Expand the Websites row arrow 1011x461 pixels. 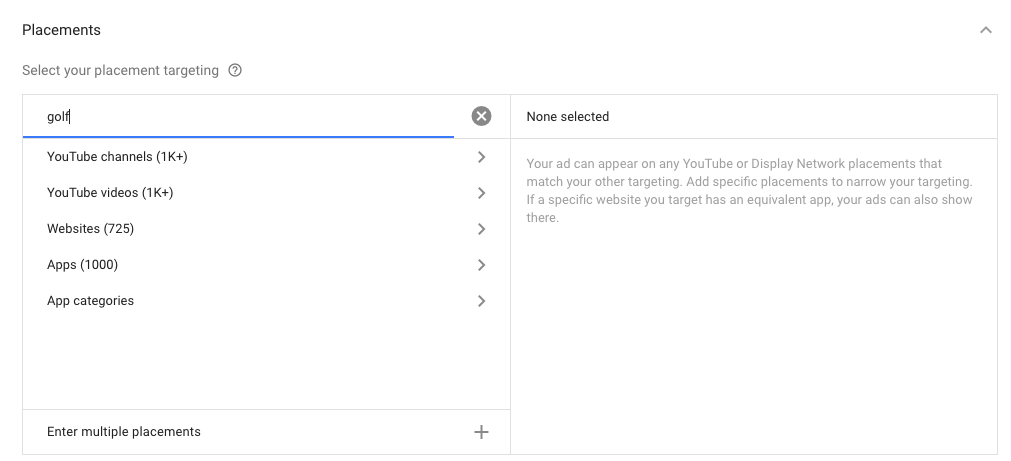tap(481, 229)
